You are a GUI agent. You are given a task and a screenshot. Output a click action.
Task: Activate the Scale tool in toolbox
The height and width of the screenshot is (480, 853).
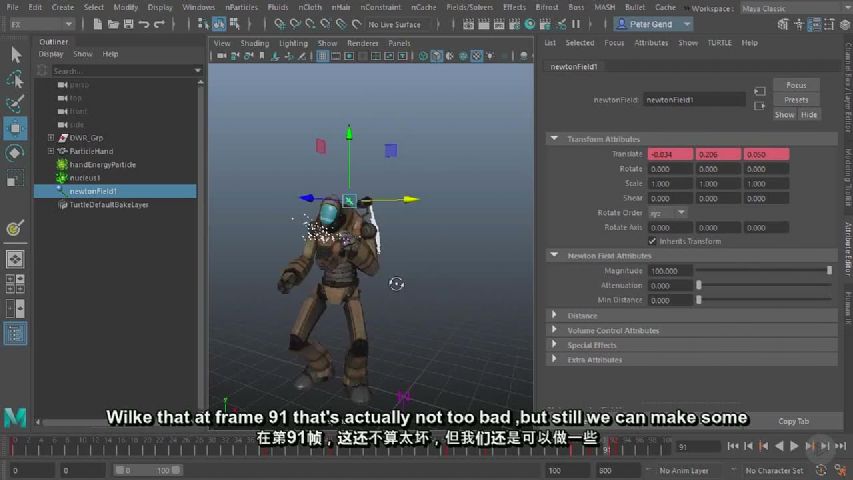point(15,179)
